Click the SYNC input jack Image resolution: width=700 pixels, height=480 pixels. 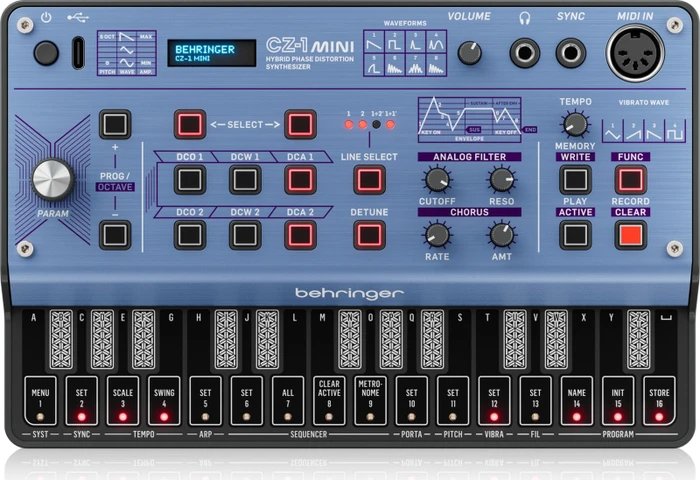click(x=571, y=53)
